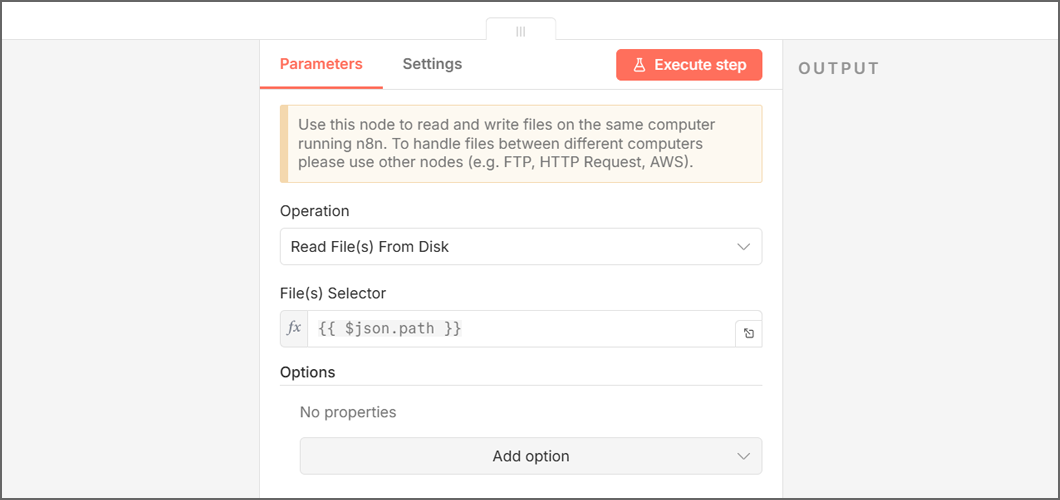Viewport: 1060px width, 500px height.
Task: Grab the panel drag handle at top
Action: (520, 31)
